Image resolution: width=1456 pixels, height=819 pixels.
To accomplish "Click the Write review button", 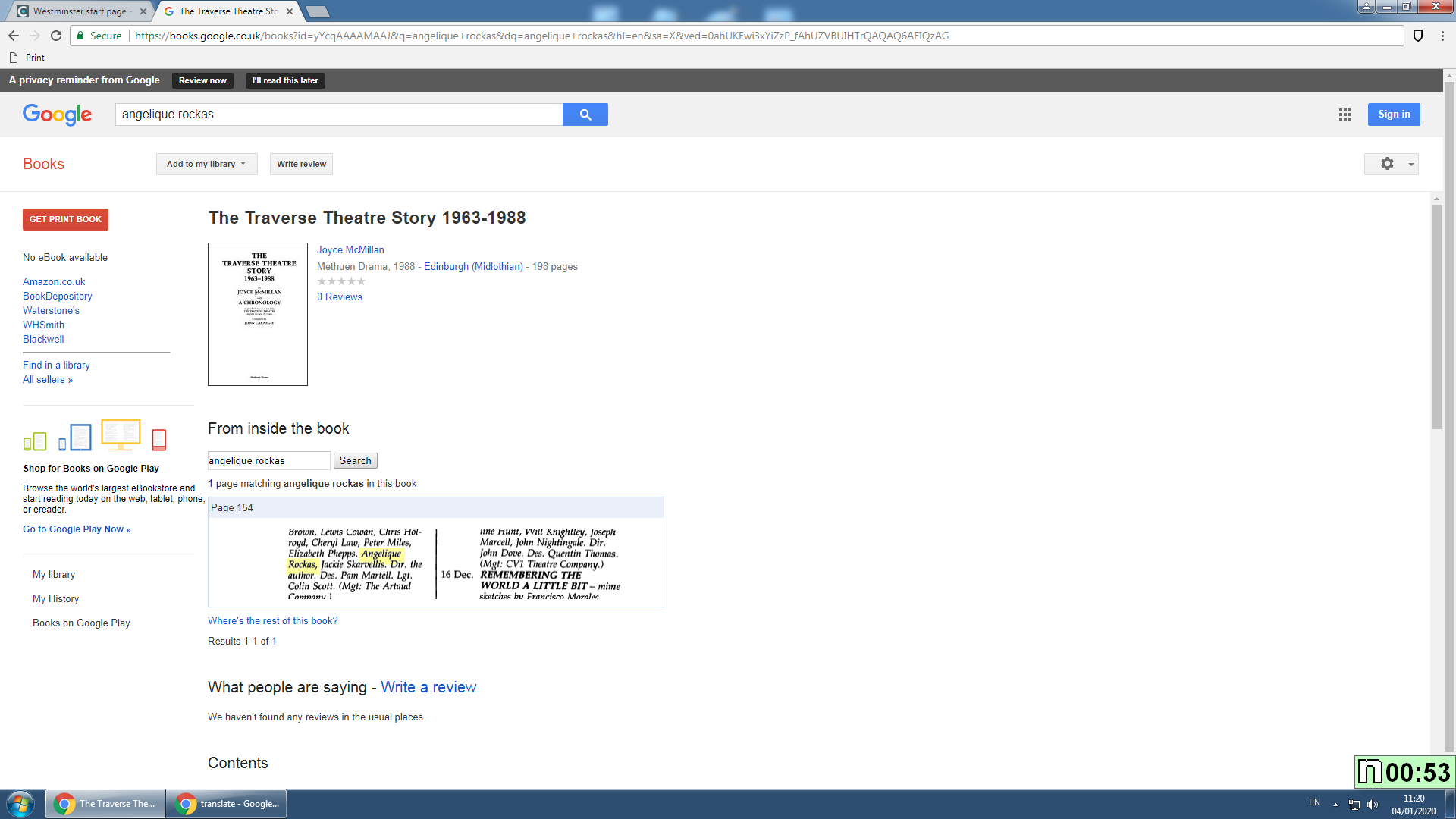I will click(x=301, y=164).
